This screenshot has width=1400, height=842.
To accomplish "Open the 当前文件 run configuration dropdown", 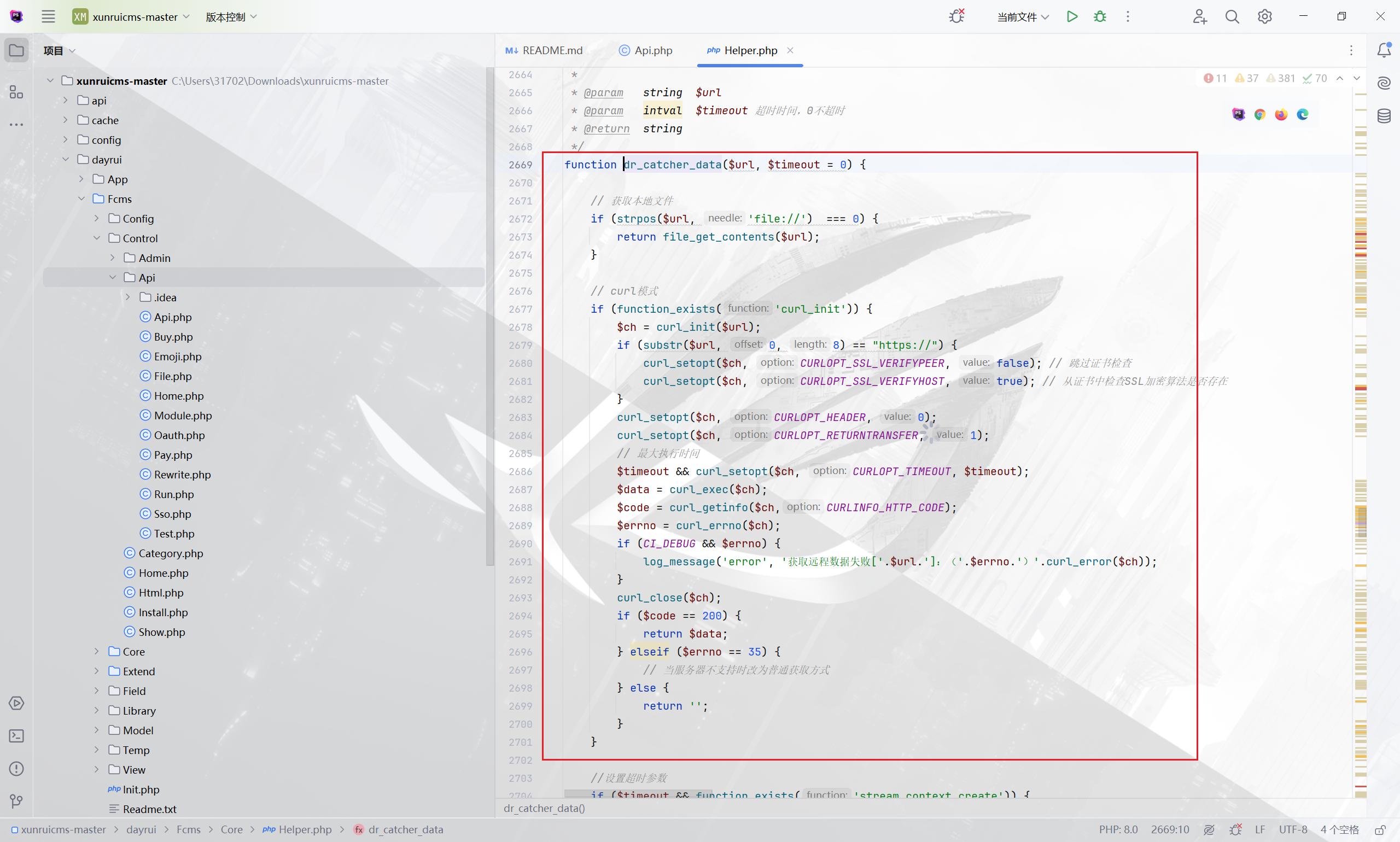I will point(1023,16).
